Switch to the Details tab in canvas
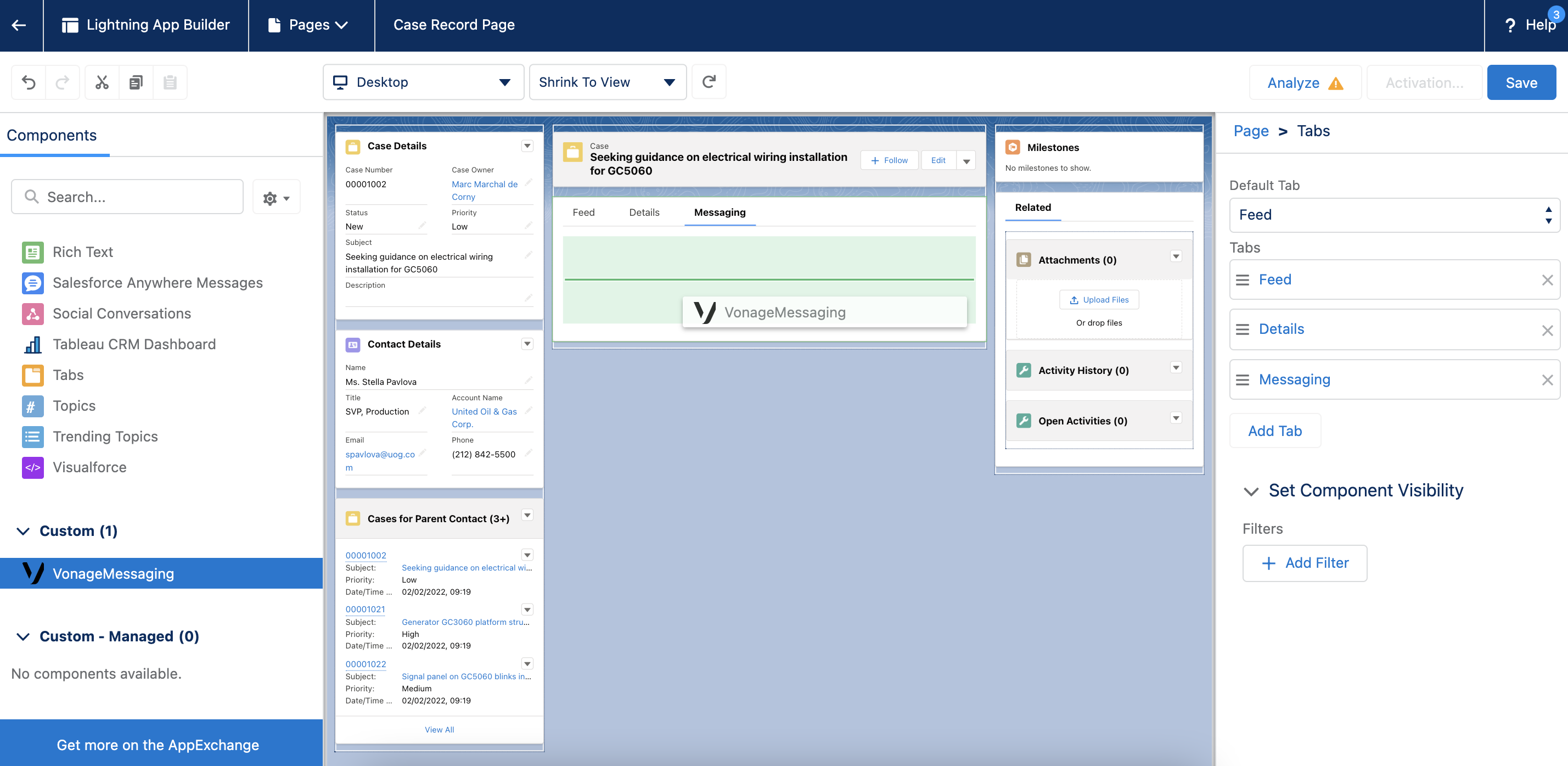Screen dimensions: 1568x766 click(x=644, y=213)
